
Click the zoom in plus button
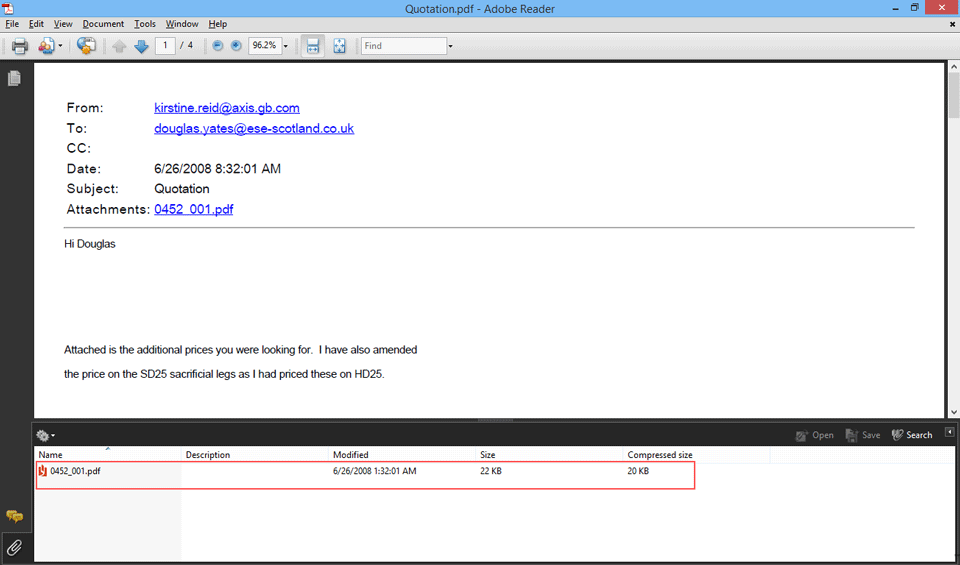(236, 46)
